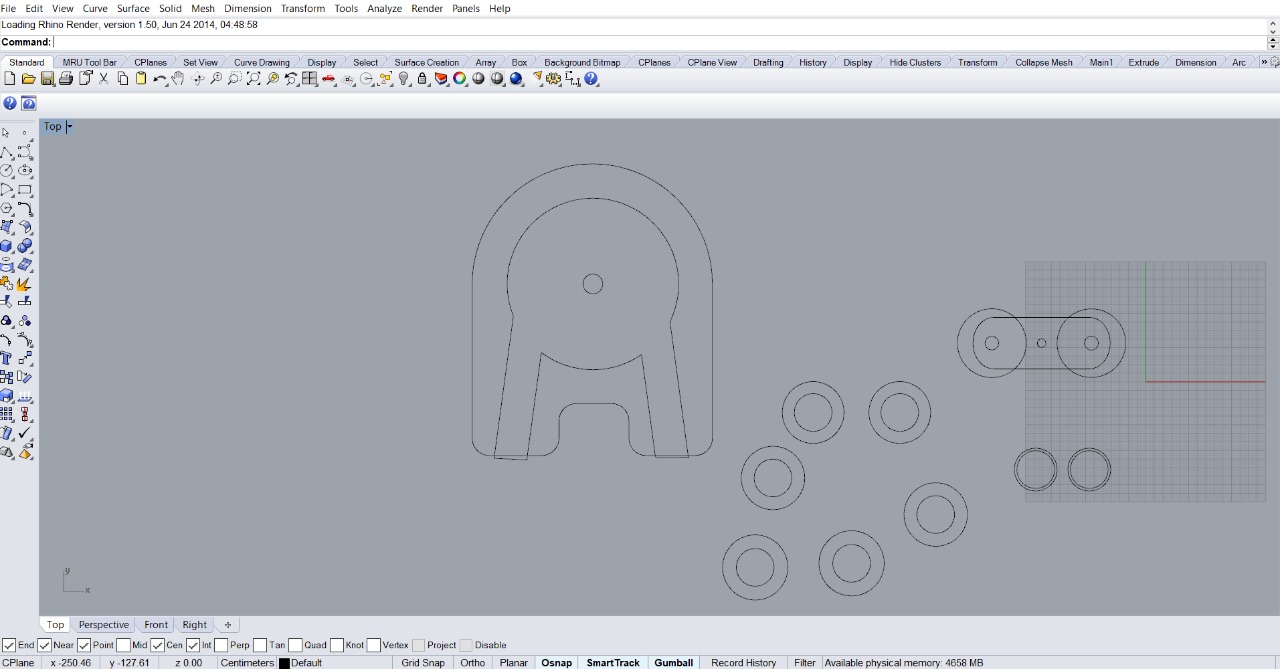Enable the Tan osnap checkbox
Image resolution: width=1280 pixels, height=669 pixels.
[260, 645]
